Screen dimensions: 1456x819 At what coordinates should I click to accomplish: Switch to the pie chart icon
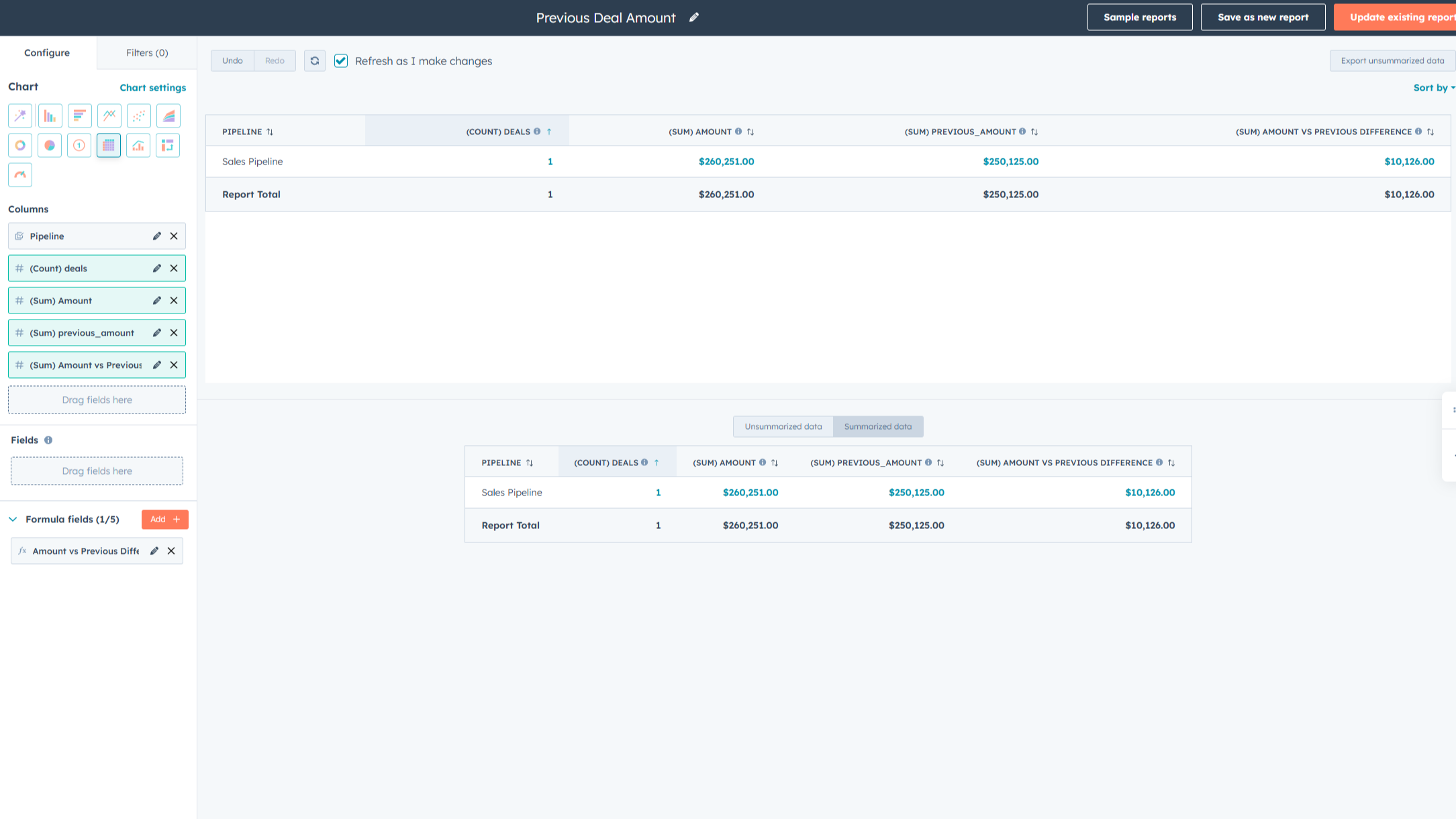pyautogui.click(x=50, y=145)
